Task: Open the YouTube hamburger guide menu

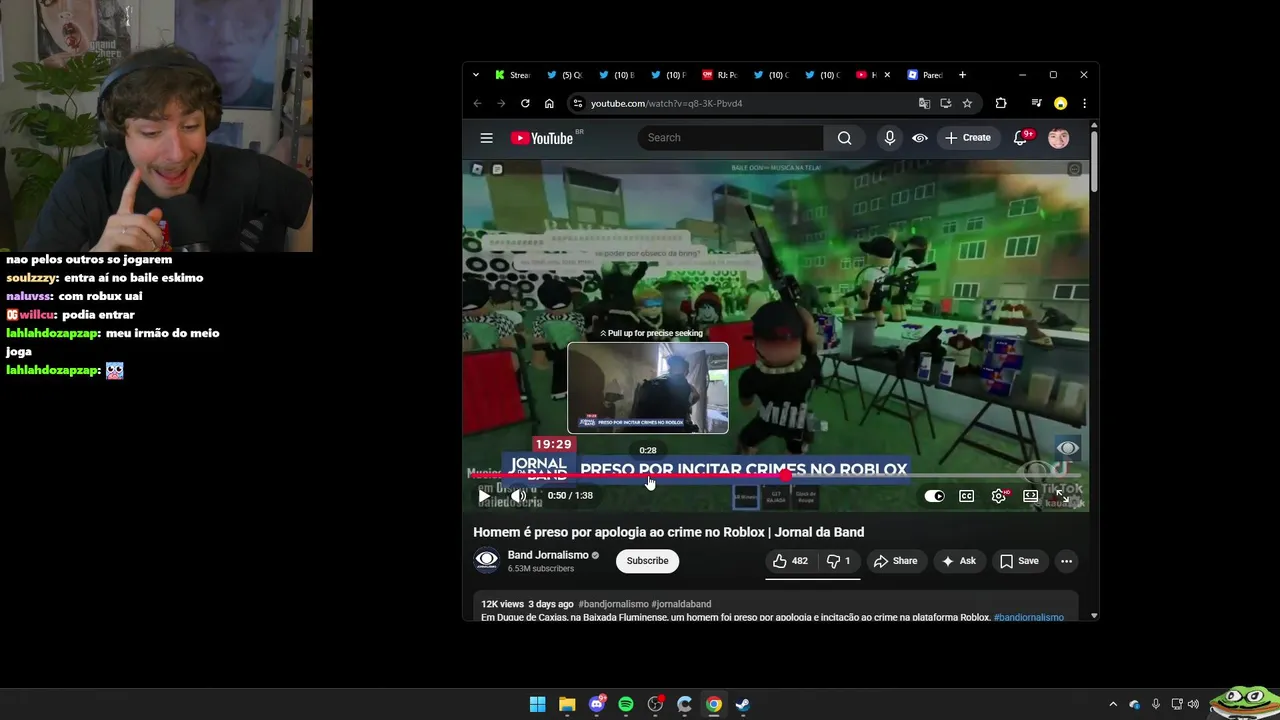Action: pyautogui.click(x=486, y=138)
